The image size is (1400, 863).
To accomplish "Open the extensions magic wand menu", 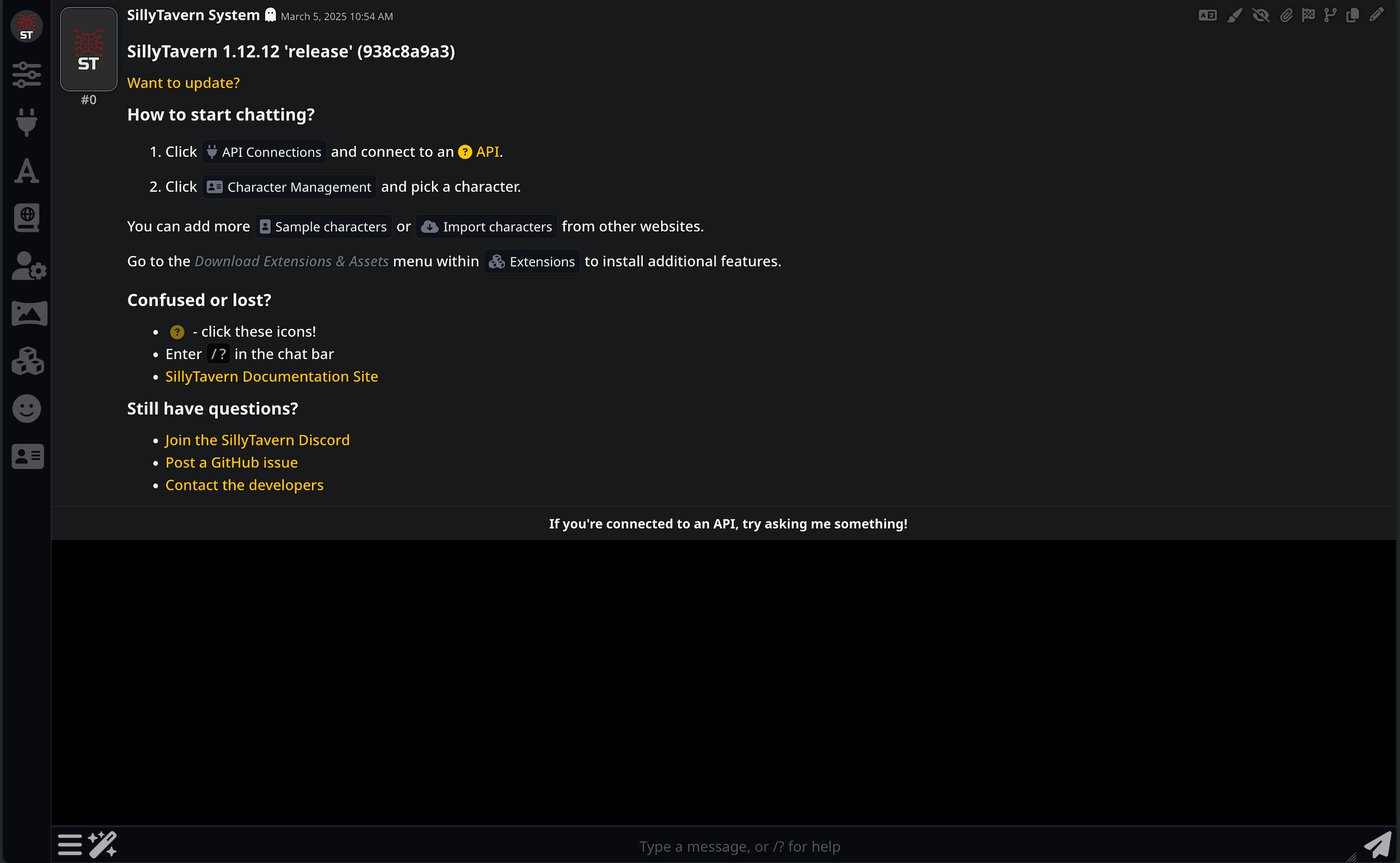I will click(x=103, y=845).
